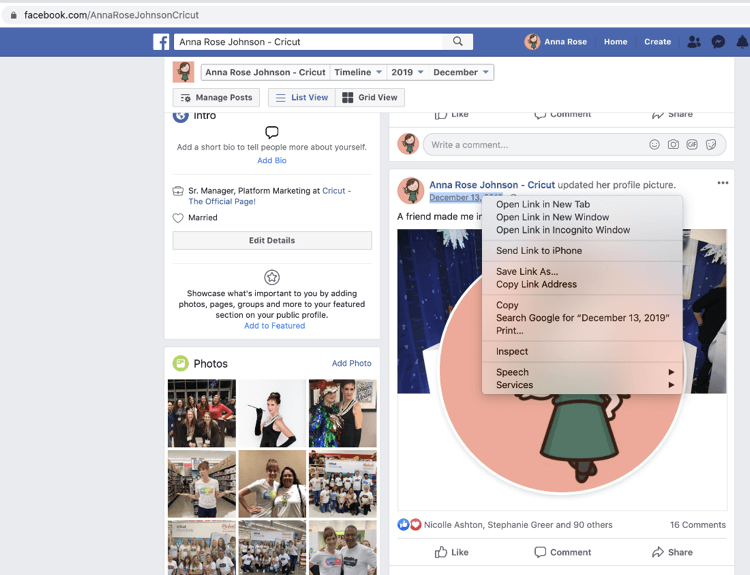The height and width of the screenshot is (575, 750).
Task: Open the sequin costume photo thumbnail
Action: (x=342, y=413)
